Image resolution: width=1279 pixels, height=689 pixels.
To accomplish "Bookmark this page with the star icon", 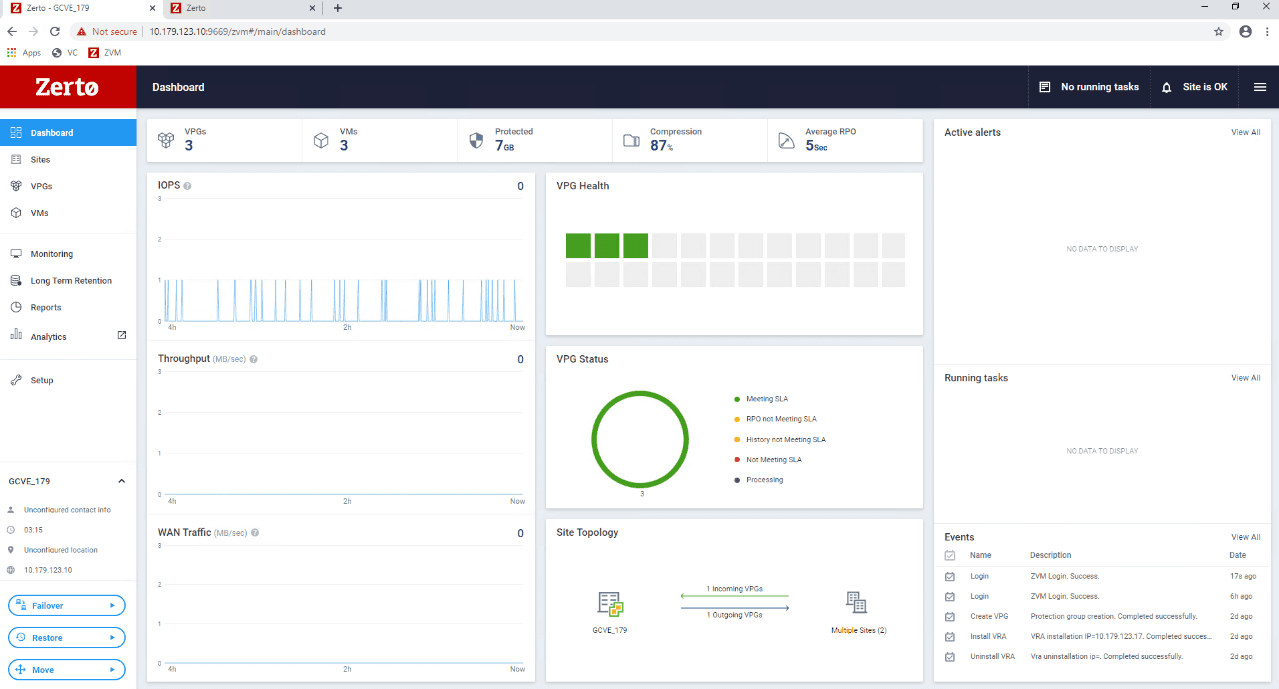I will click(x=1218, y=31).
